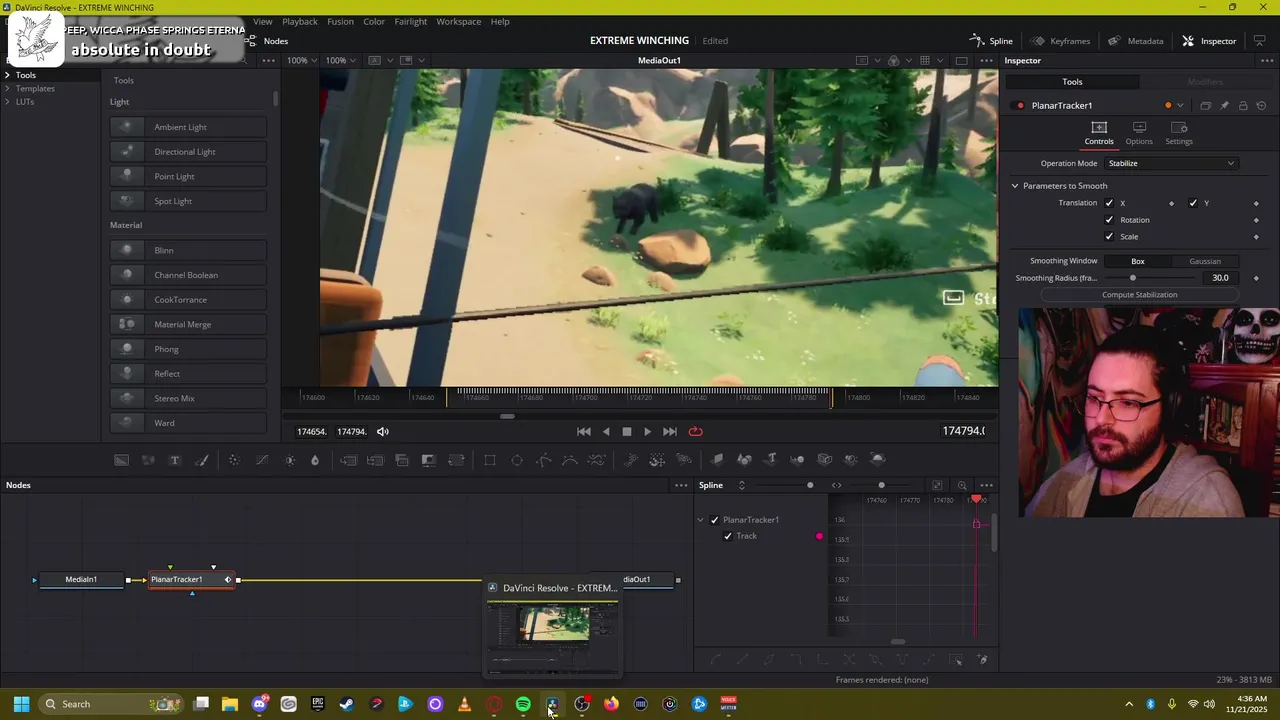Toggle the Metadata panel button
The height and width of the screenshot is (720, 1280).
coord(1135,41)
